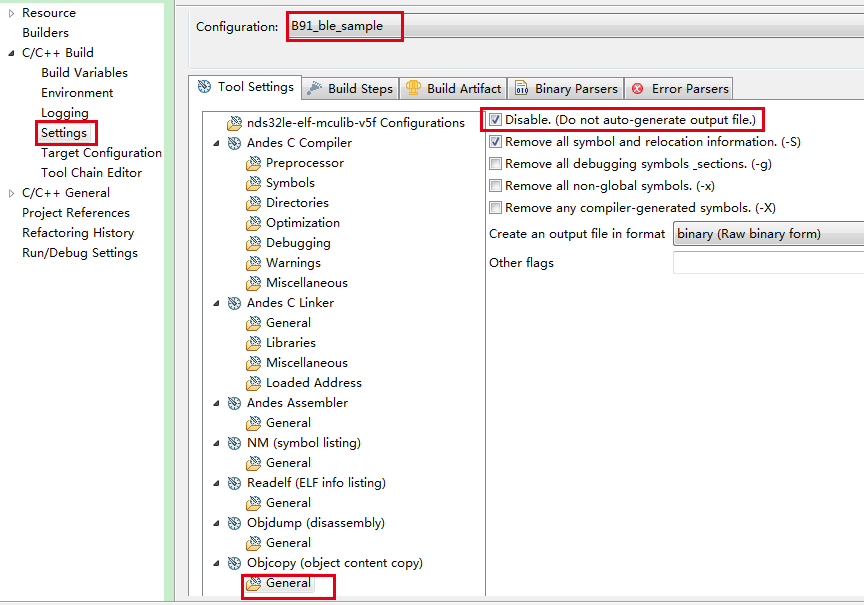Viewport: 864px width, 605px height.
Task: Expand the Resource tree node
Action: [x=11, y=13]
